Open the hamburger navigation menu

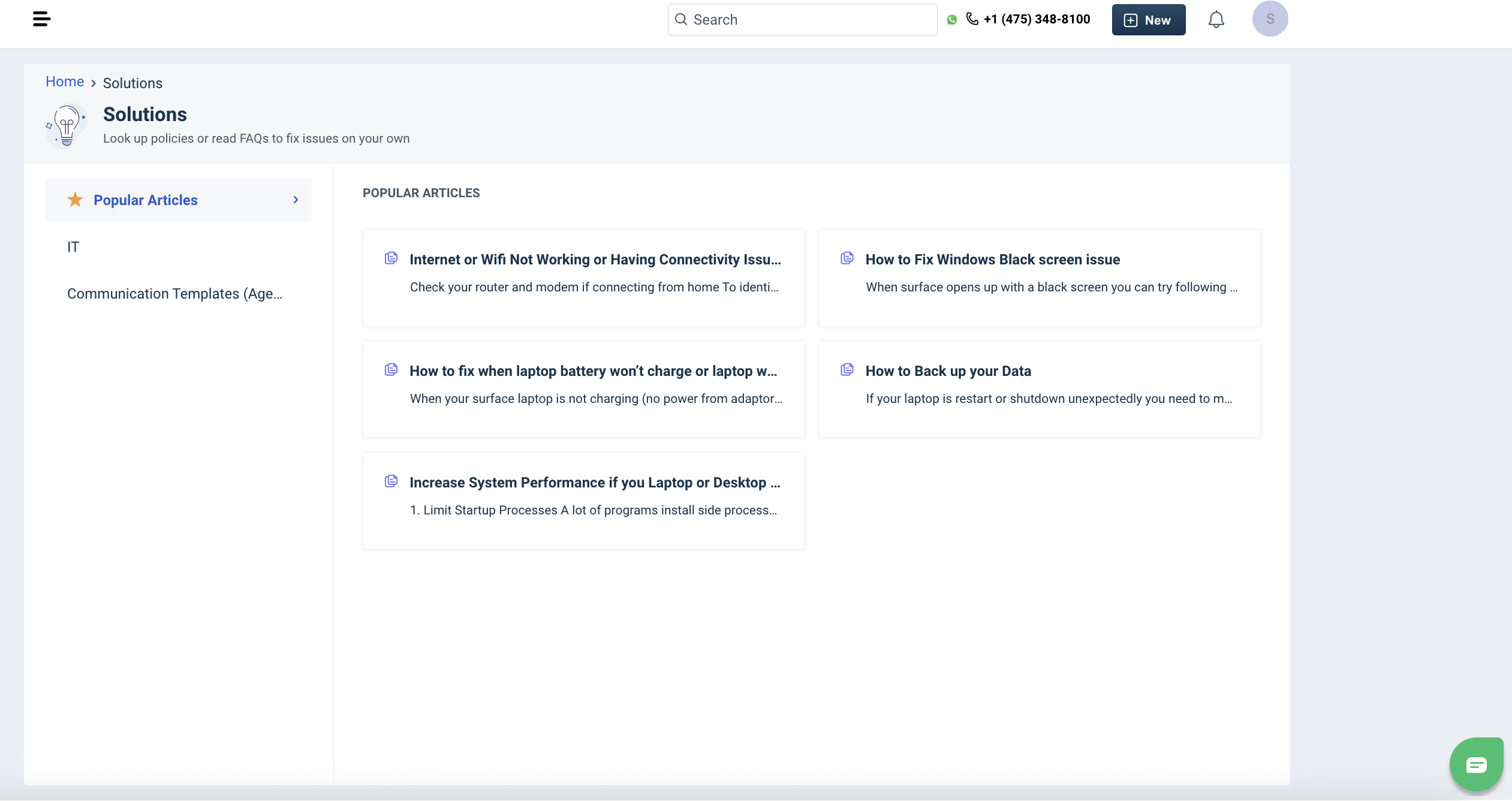[x=41, y=19]
